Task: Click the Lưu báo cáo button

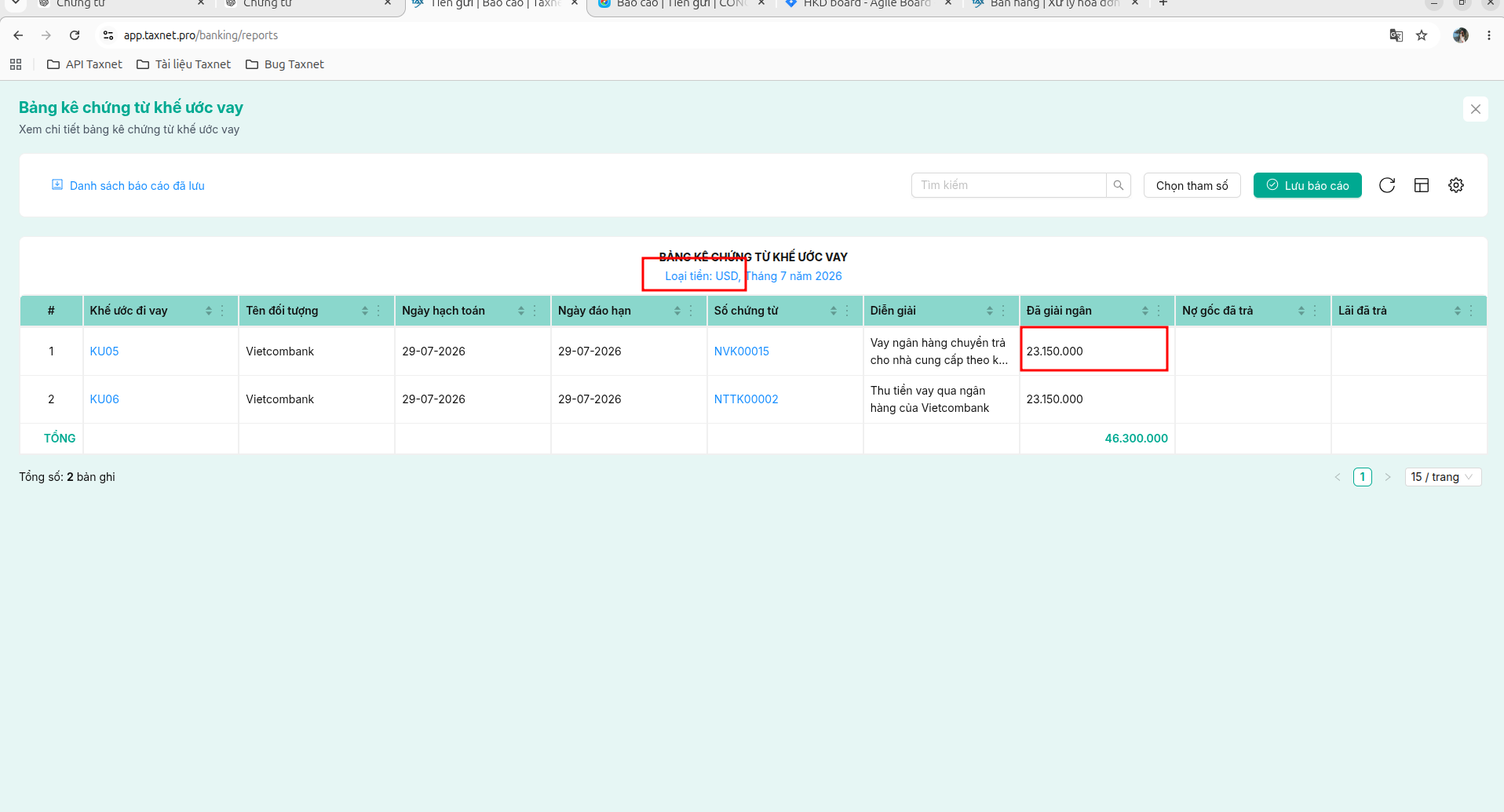Action: click(1307, 185)
